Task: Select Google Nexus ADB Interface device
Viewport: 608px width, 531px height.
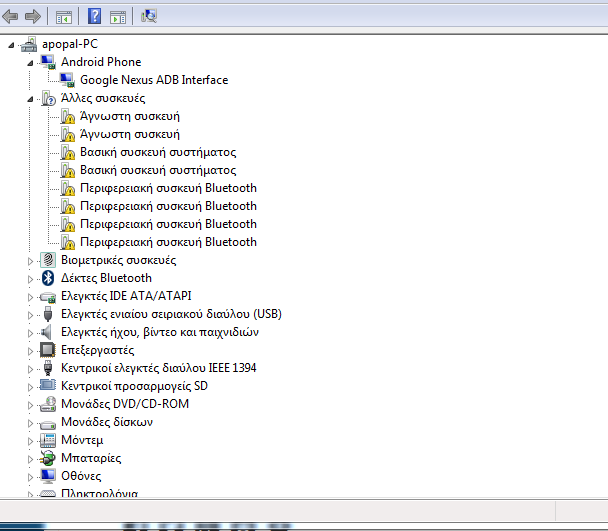Action: click(154, 80)
